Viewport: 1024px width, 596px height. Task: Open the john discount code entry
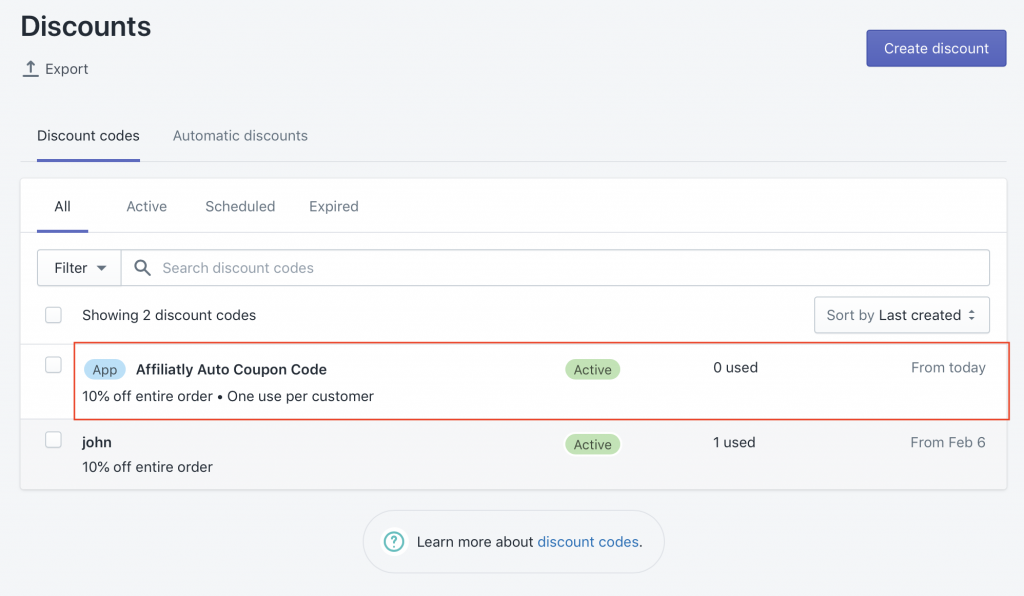(97, 443)
